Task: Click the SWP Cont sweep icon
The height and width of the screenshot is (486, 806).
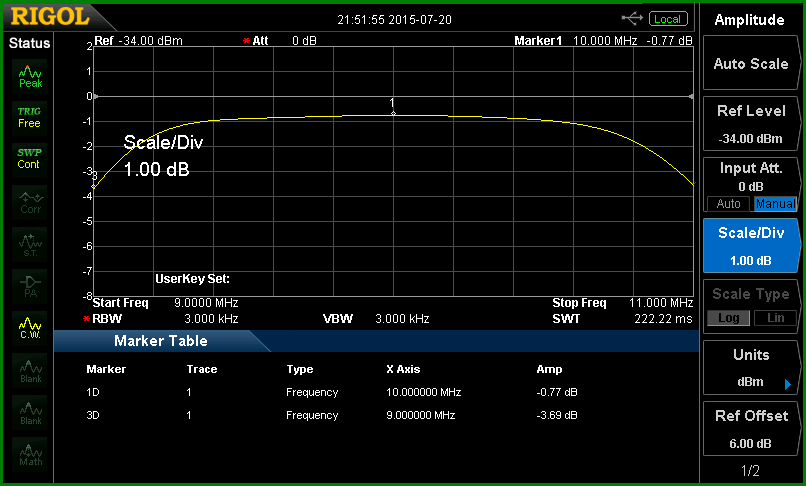Action: (x=30, y=159)
